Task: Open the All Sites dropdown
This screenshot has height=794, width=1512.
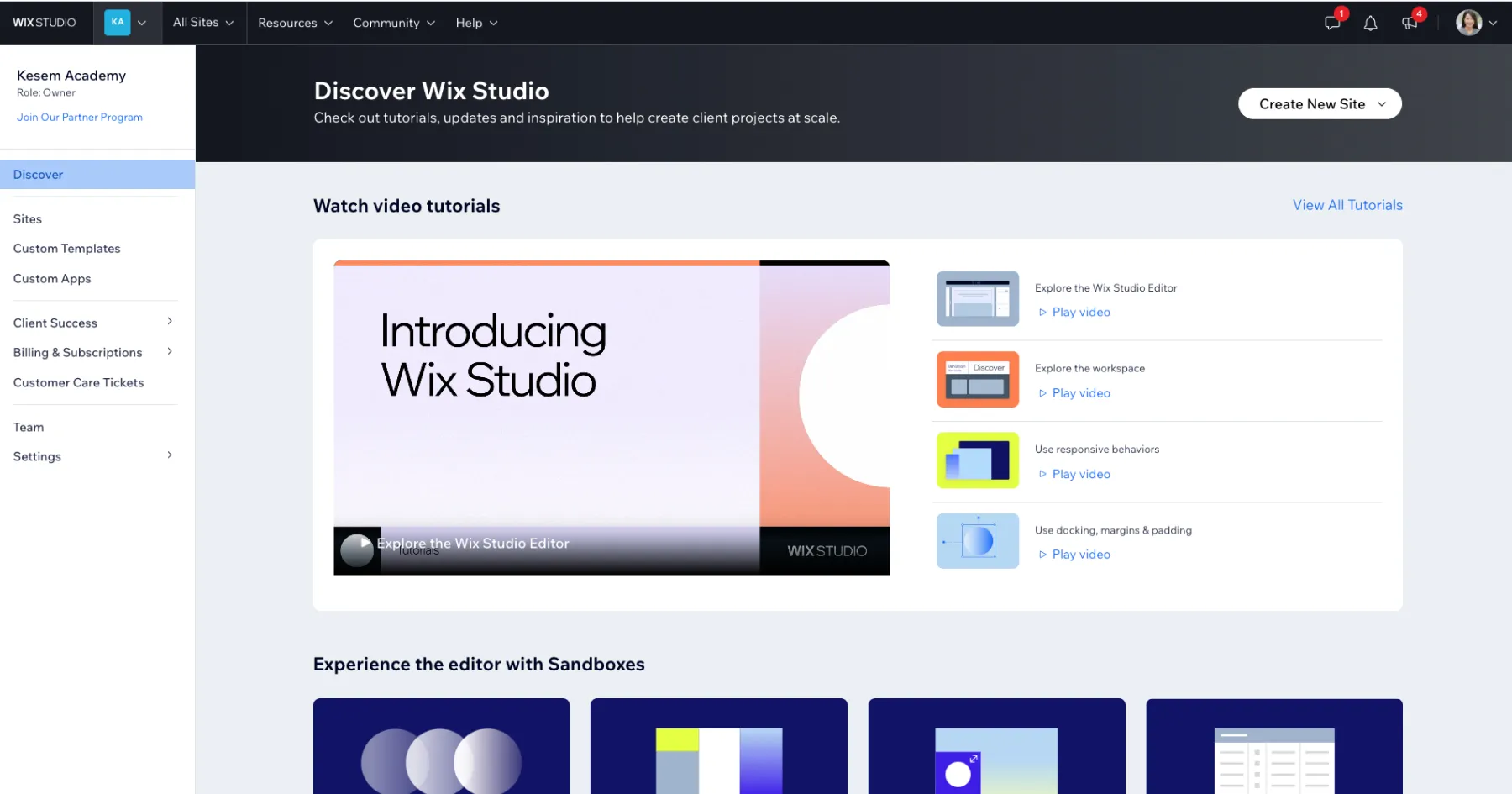Action: click(x=203, y=23)
